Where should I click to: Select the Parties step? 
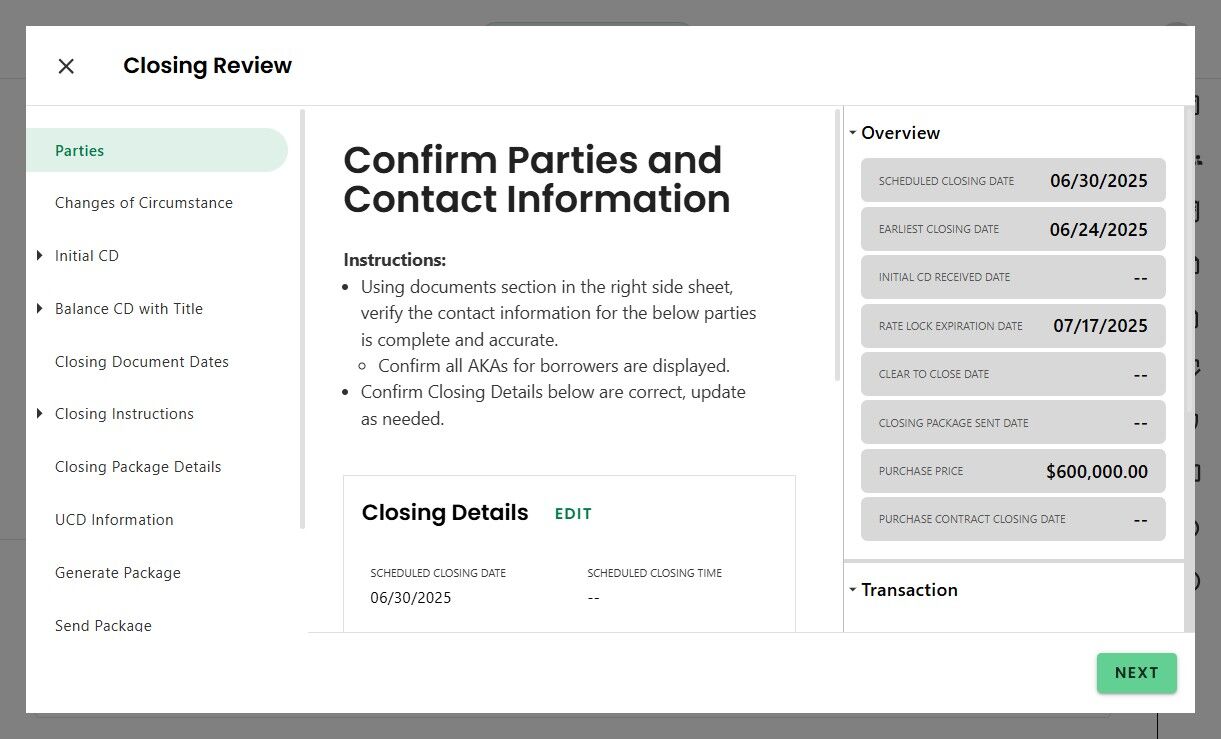tap(80, 151)
